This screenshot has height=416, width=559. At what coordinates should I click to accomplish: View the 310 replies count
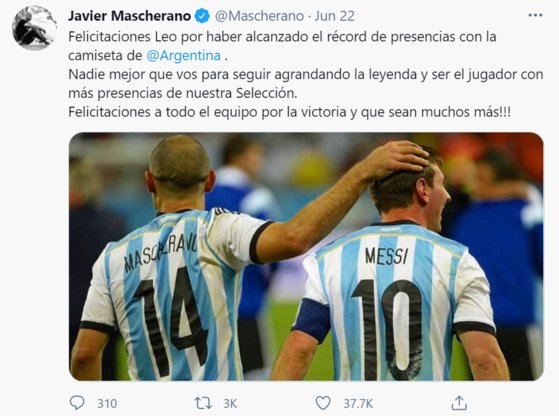coord(107,404)
